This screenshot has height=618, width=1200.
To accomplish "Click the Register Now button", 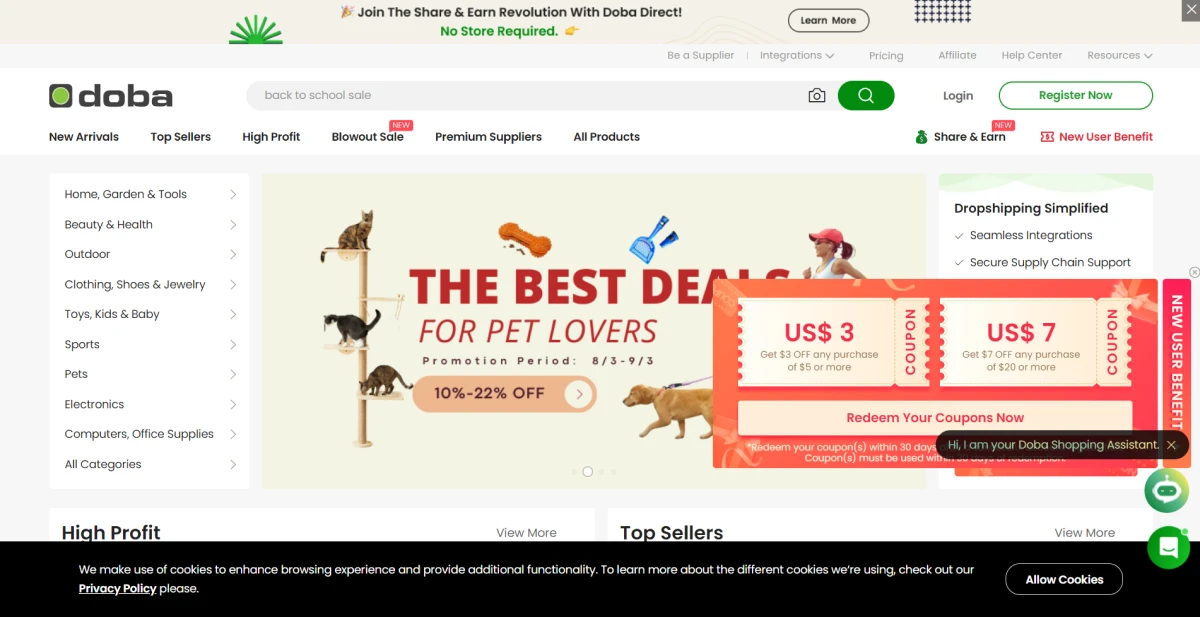I will (x=1076, y=96).
